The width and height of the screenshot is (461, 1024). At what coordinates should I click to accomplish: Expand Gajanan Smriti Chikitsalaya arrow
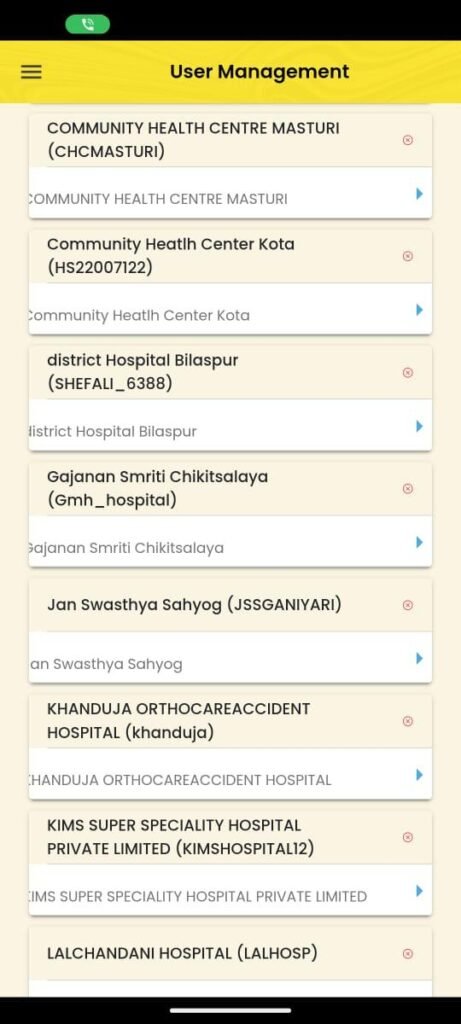[x=419, y=542]
